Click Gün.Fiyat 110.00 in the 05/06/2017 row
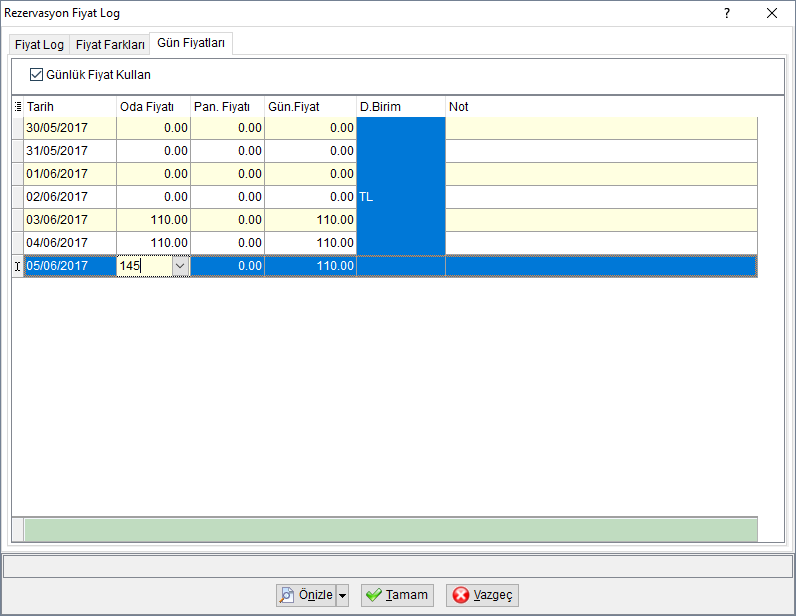 coord(311,266)
